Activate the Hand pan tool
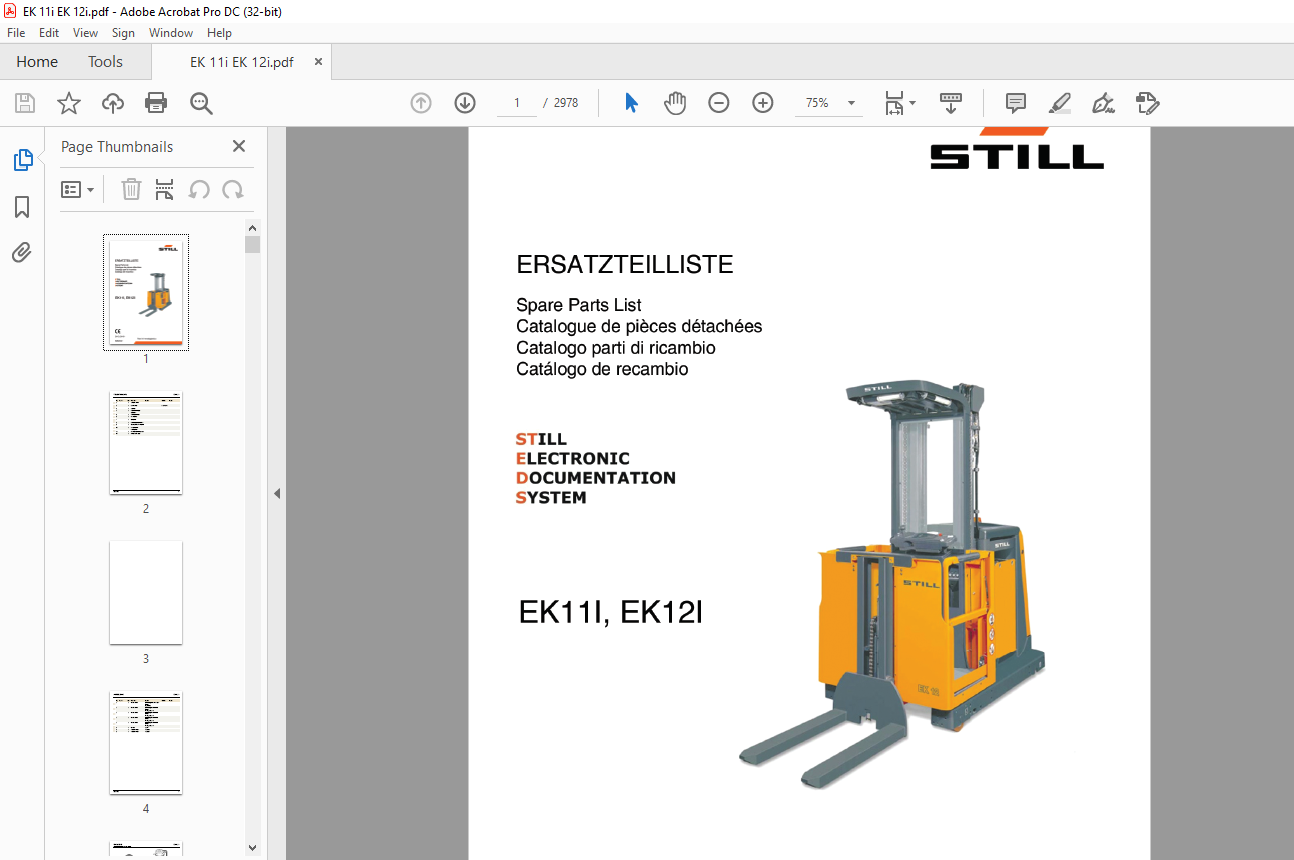 click(675, 103)
